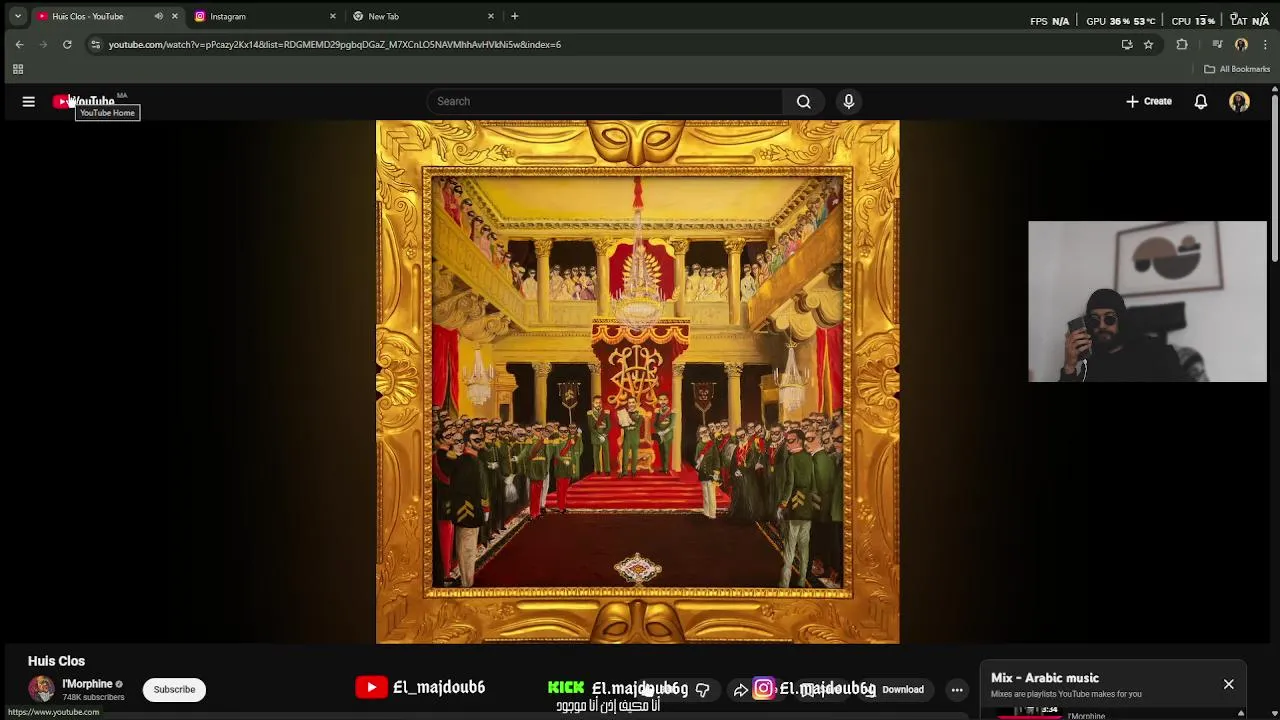Click the l'Morphine channel avatar
This screenshot has width=1280, height=720.
(x=41, y=689)
